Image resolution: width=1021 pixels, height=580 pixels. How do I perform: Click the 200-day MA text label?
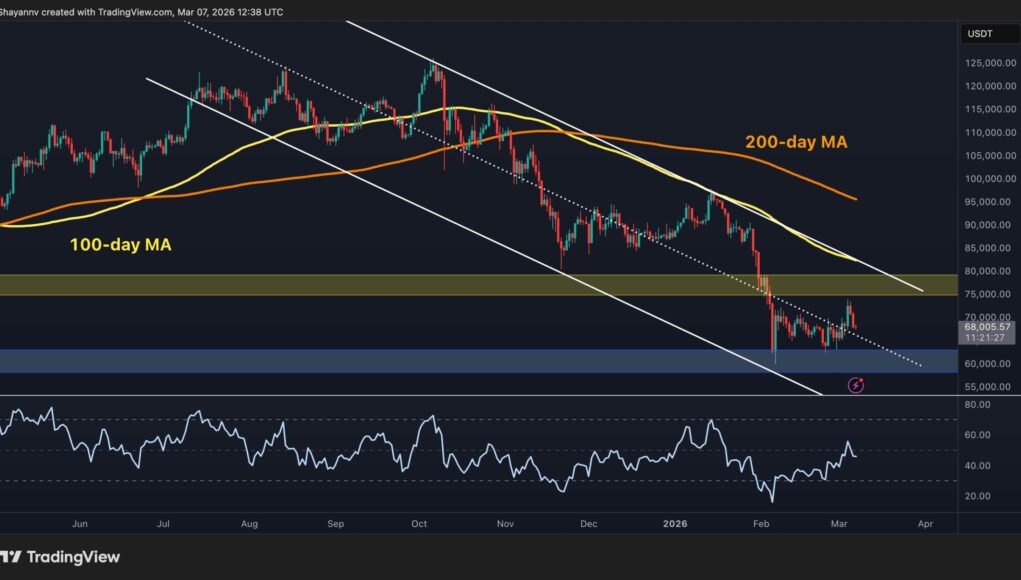tap(796, 143)
